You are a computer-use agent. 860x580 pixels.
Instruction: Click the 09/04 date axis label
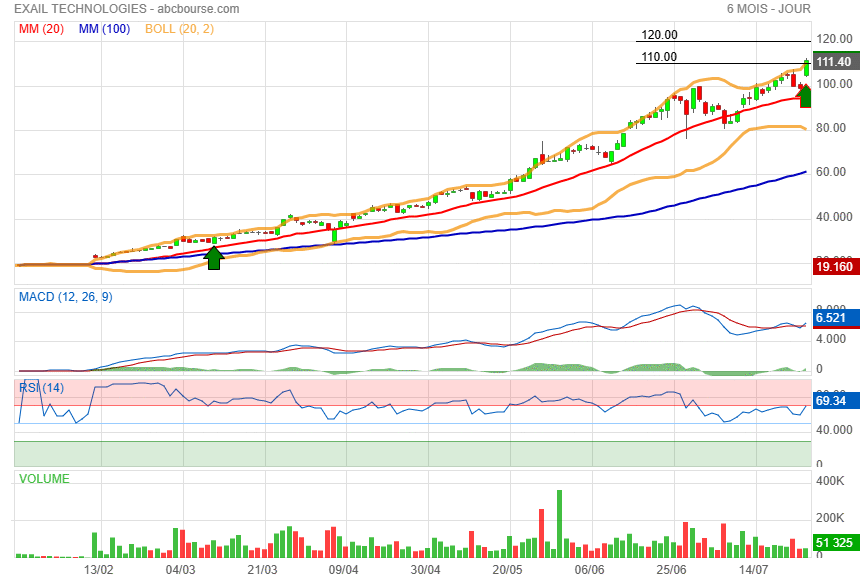click(x=343, y=569)
